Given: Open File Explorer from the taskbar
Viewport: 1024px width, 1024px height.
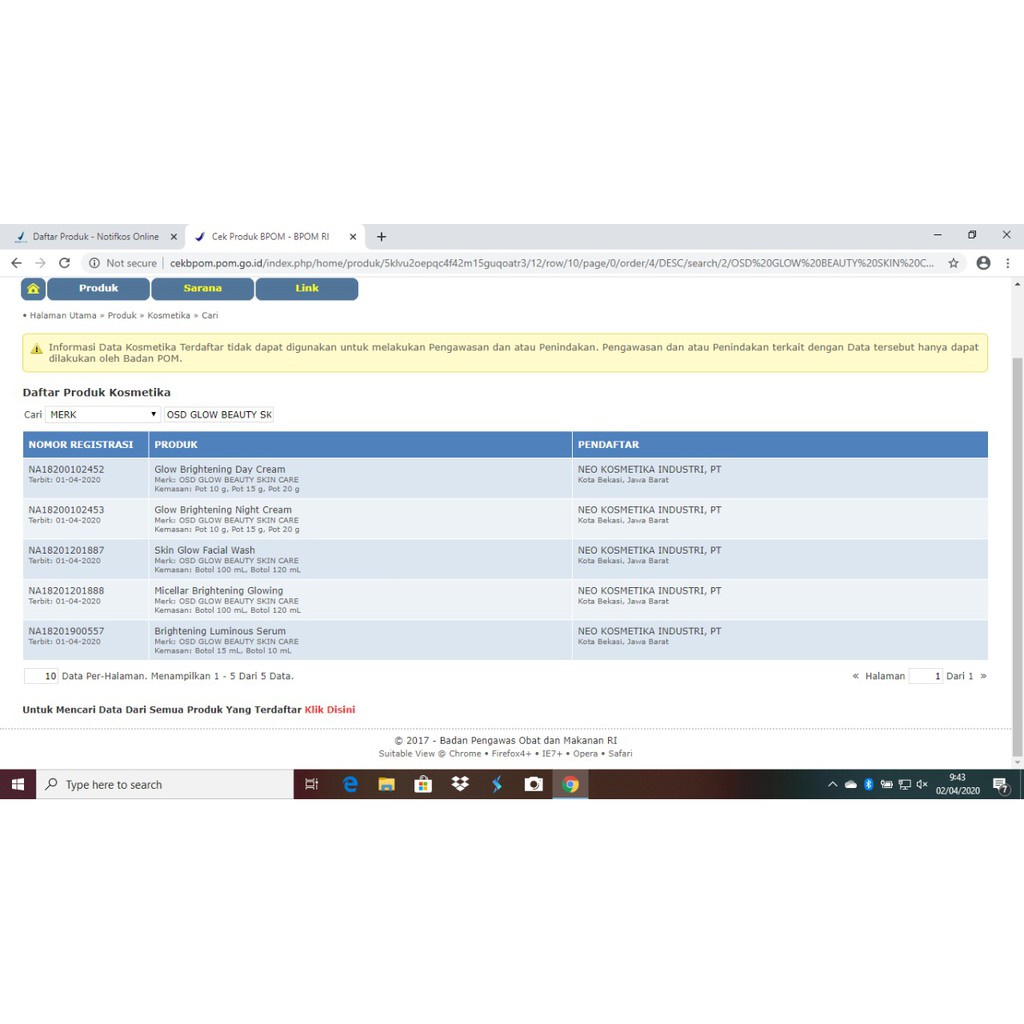Looking at the screenshot, I should (387, 784).
